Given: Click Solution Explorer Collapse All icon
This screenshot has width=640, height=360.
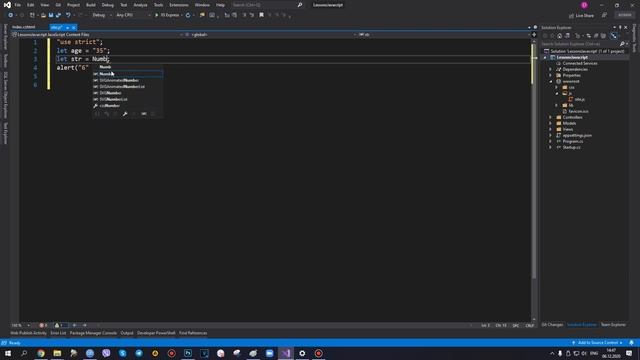Looking at the screenshot, I should pos(596,36).
